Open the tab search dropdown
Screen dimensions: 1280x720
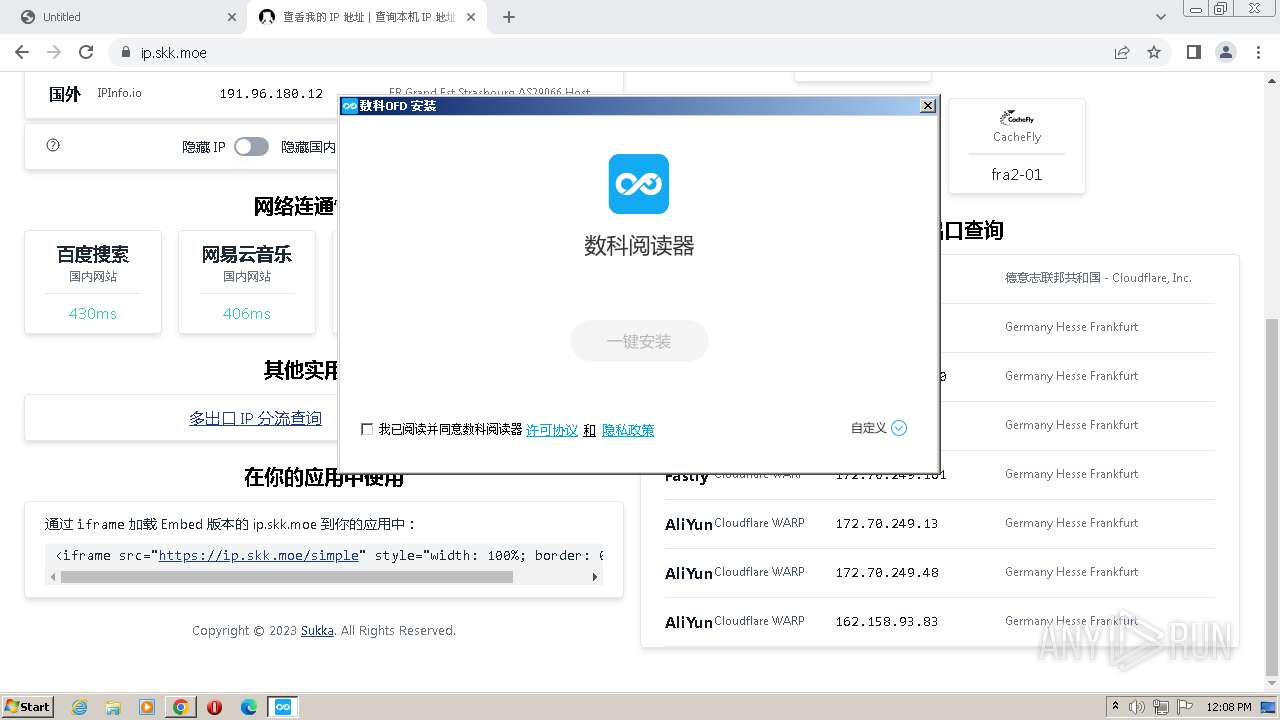[1161, 17]
